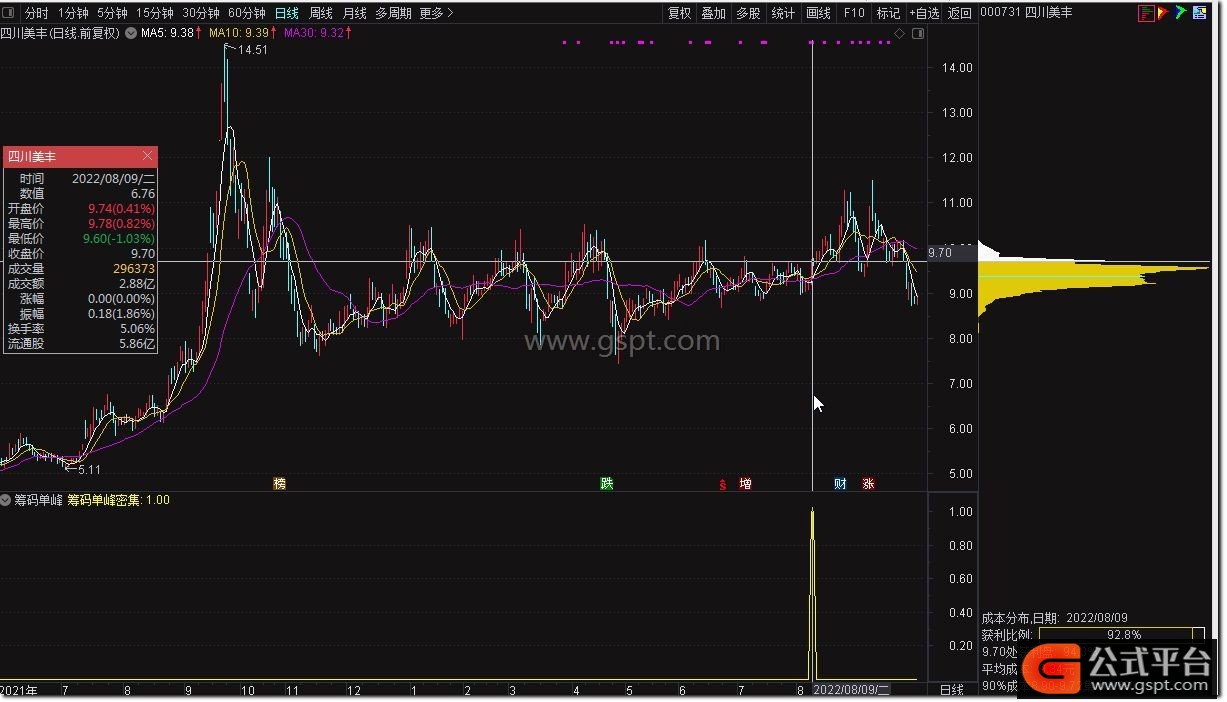Switch to the 60分钟 period
The width and height of the screenshot is (1227, 702).
[246, 13]
